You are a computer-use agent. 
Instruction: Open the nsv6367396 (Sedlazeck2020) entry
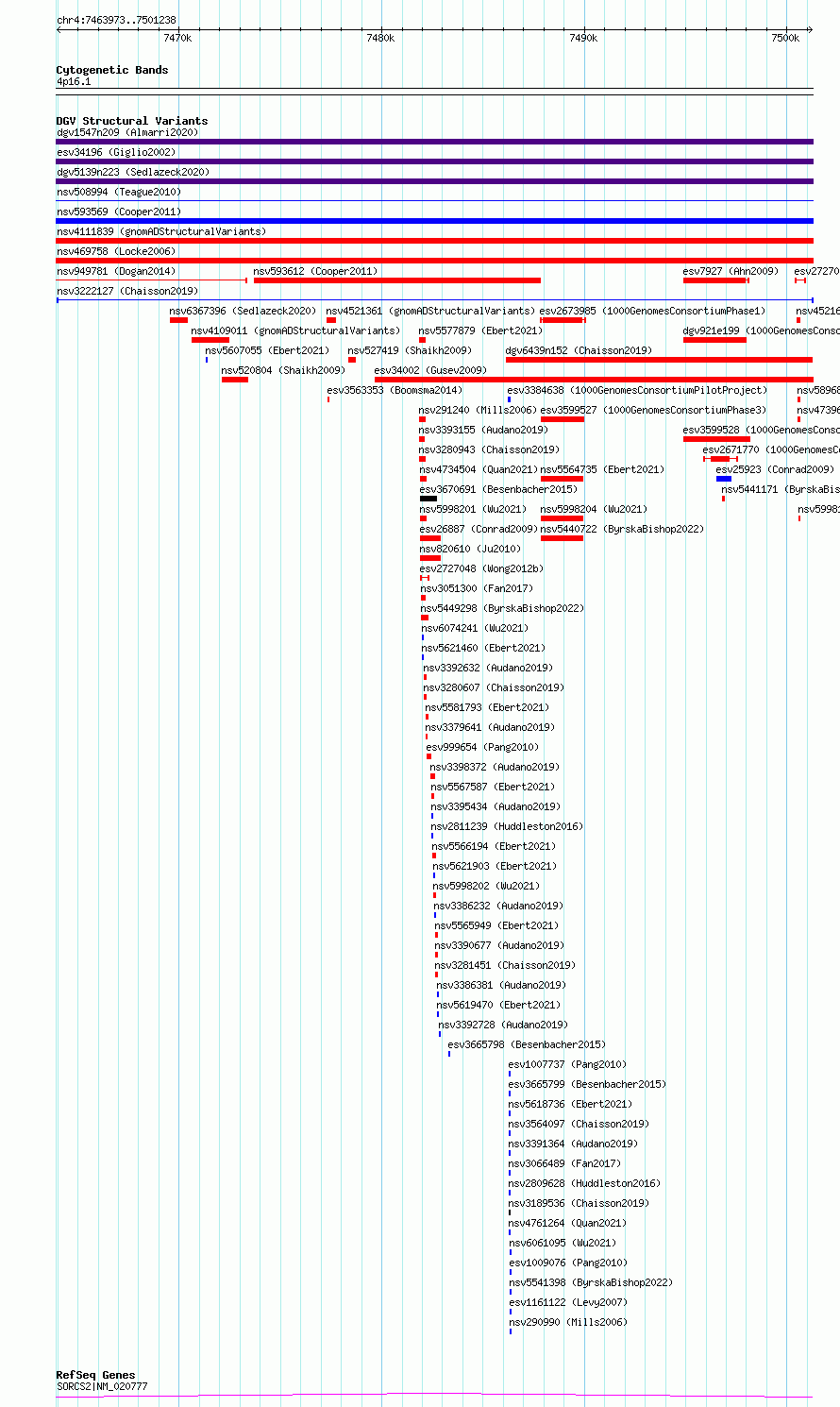tap(244, 311)
